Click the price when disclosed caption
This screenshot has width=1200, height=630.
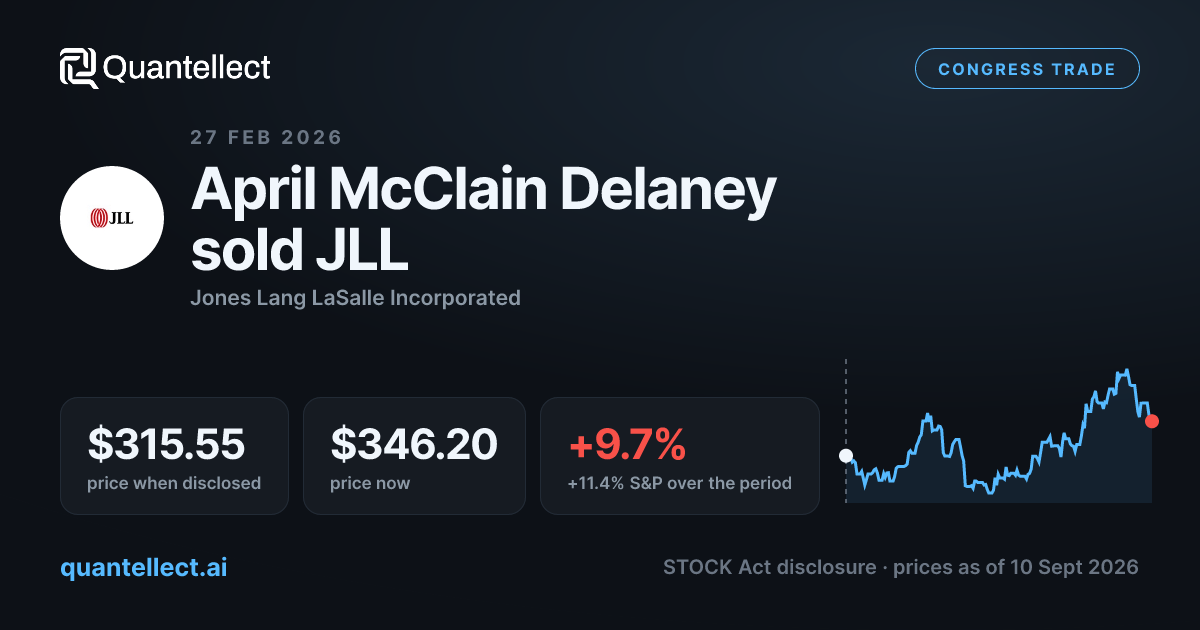174,484
